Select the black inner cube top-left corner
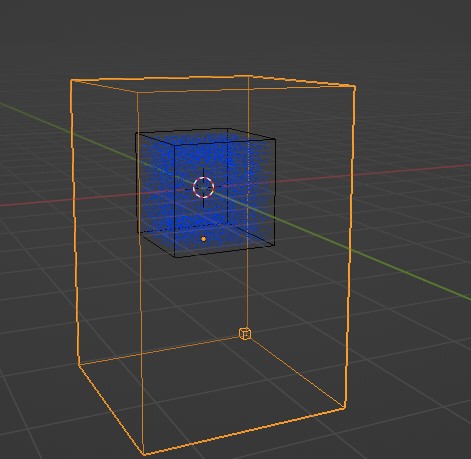Screen dimensions: 471x459 tap(136, 133)
